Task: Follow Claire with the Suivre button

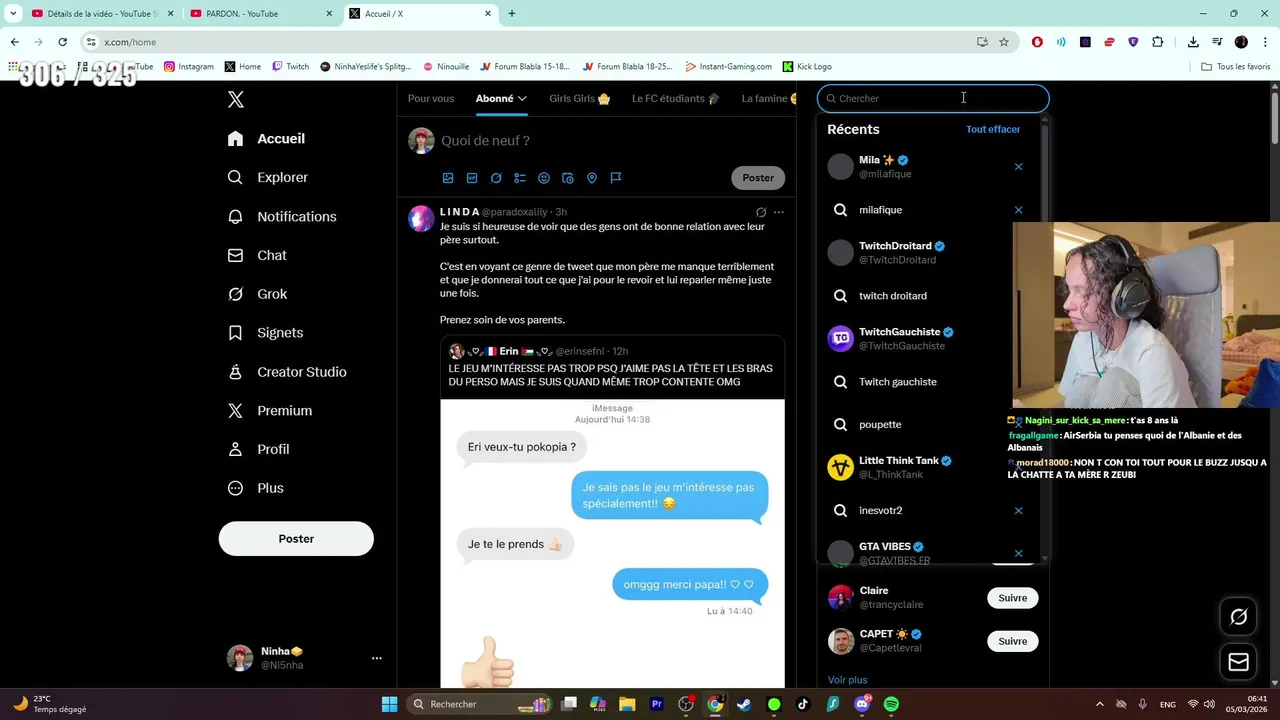Action: (x=1012, y=598)
